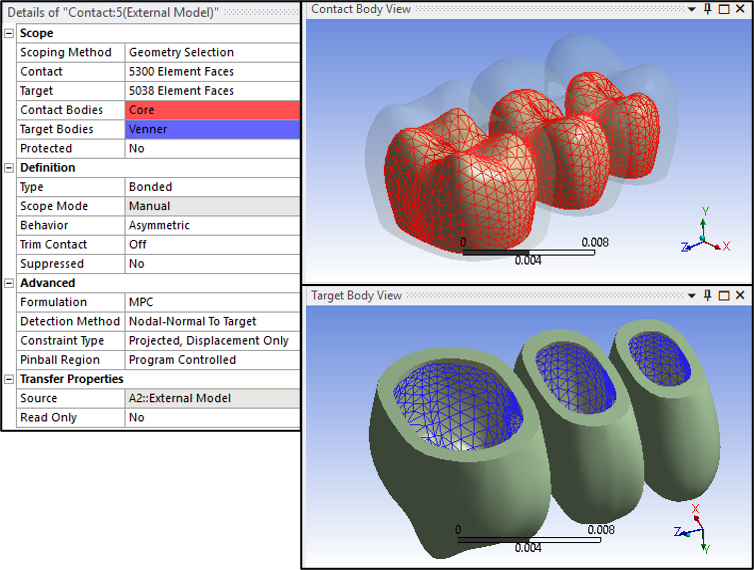Close the Target Body View panel
The image size is (754, 570).
point(740,295)
